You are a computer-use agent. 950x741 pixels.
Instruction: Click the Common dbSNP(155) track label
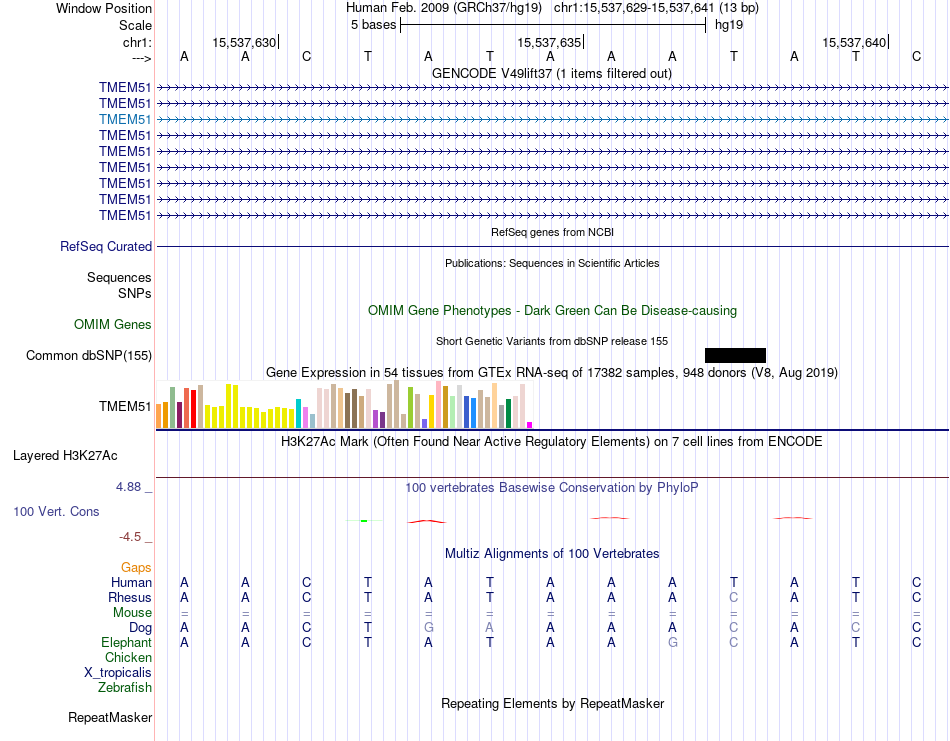89,356
